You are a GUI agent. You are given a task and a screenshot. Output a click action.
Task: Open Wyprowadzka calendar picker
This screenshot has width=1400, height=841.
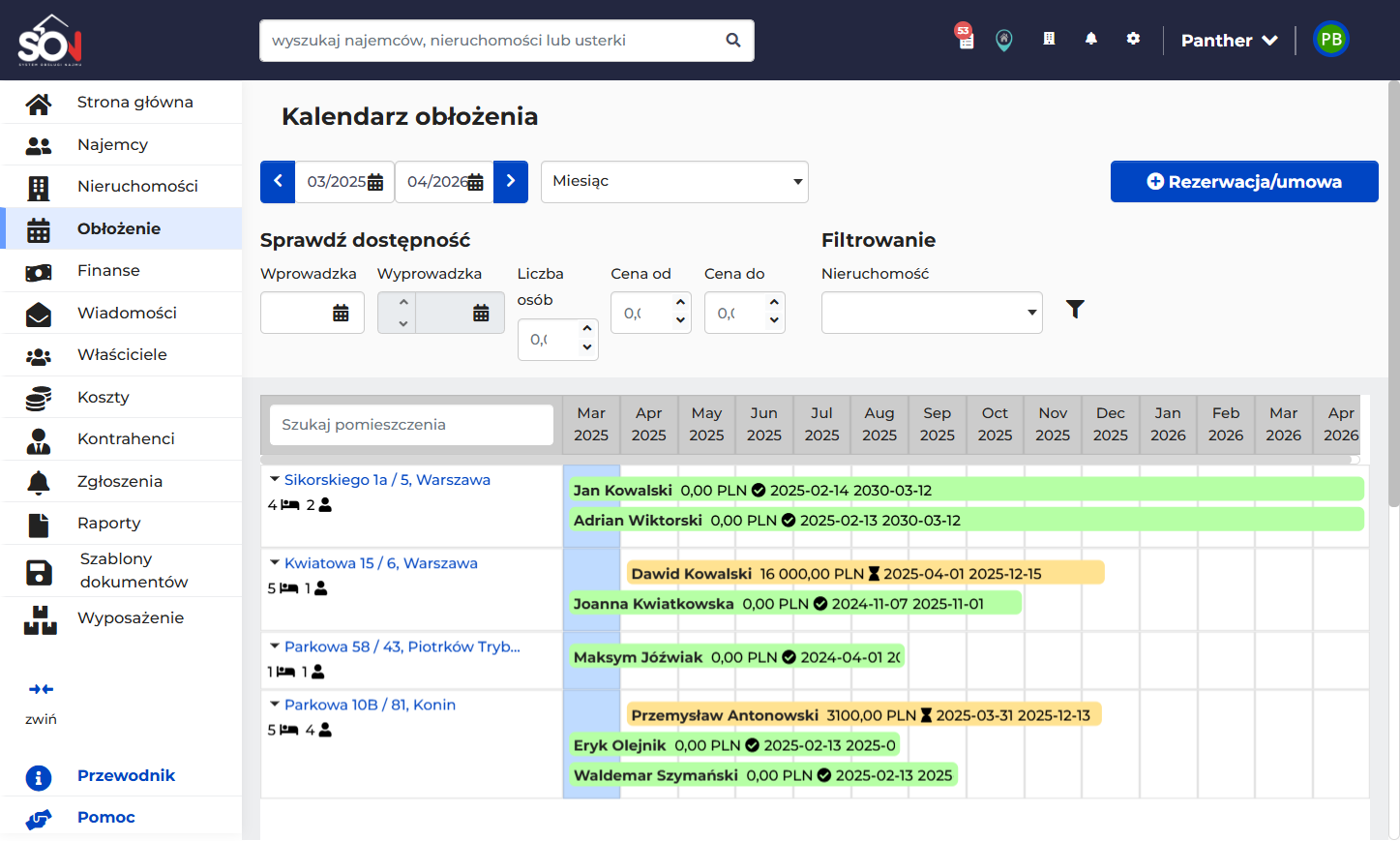click(x=481, y=313)
